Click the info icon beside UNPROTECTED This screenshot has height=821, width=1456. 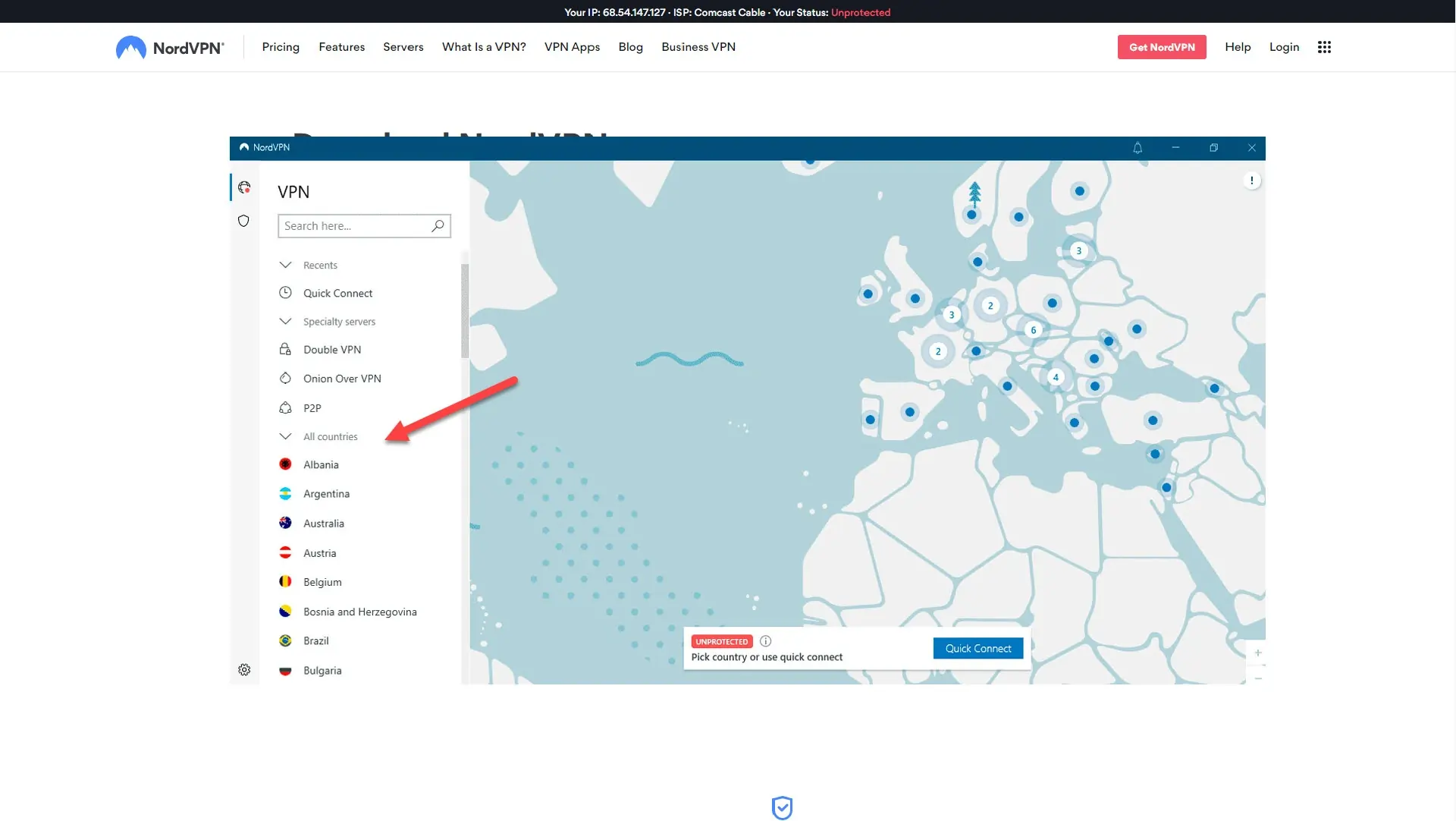[766, 641]
